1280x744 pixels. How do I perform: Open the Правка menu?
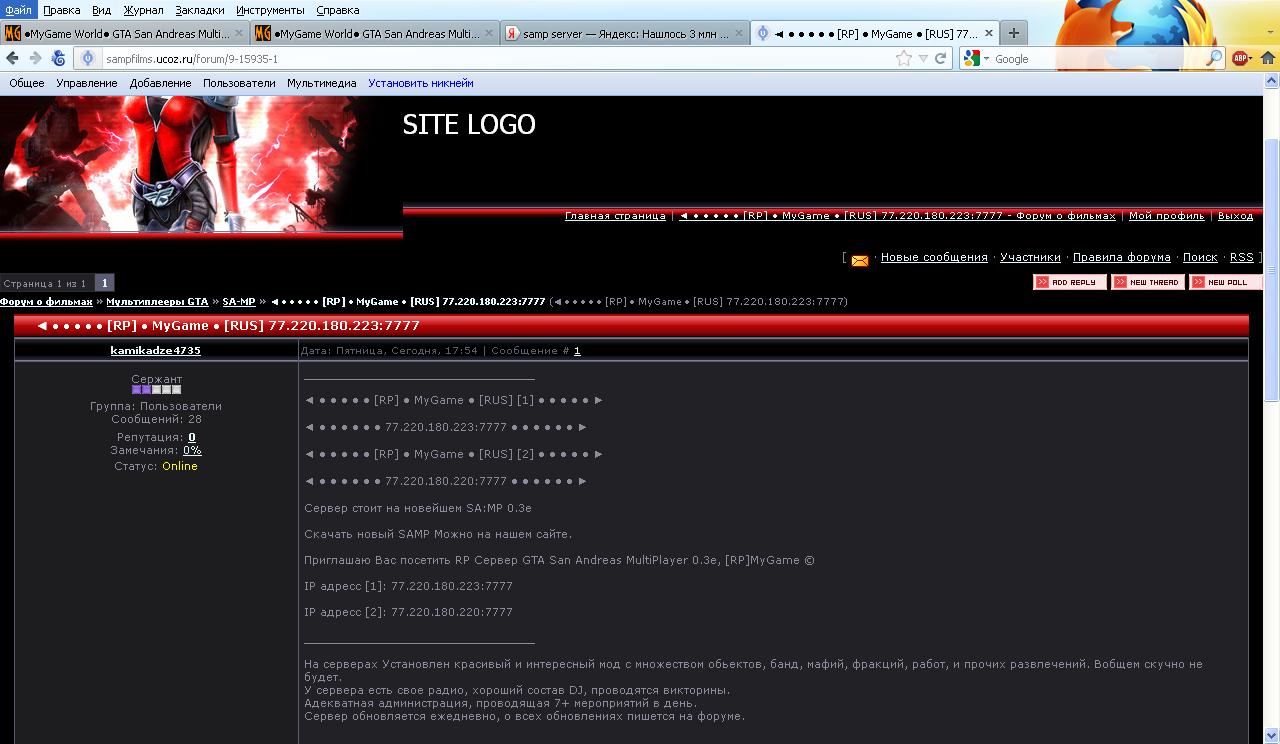click(62, 10)
